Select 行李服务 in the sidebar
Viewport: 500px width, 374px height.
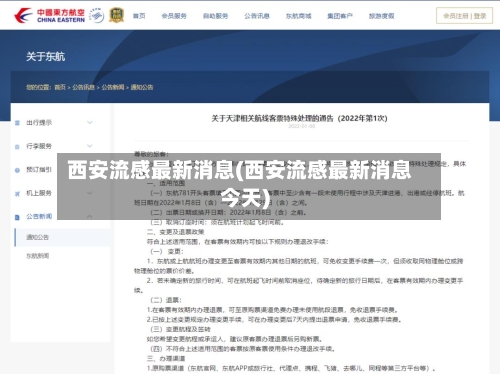point(39,146)
